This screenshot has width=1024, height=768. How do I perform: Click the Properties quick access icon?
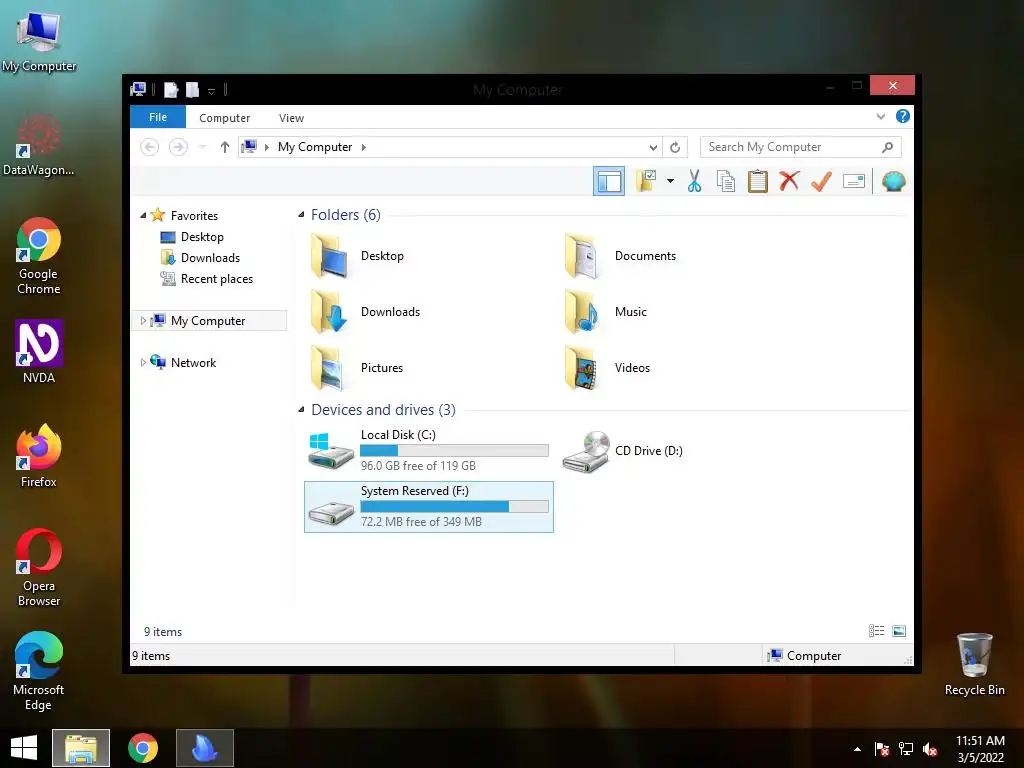click(170, 90)
